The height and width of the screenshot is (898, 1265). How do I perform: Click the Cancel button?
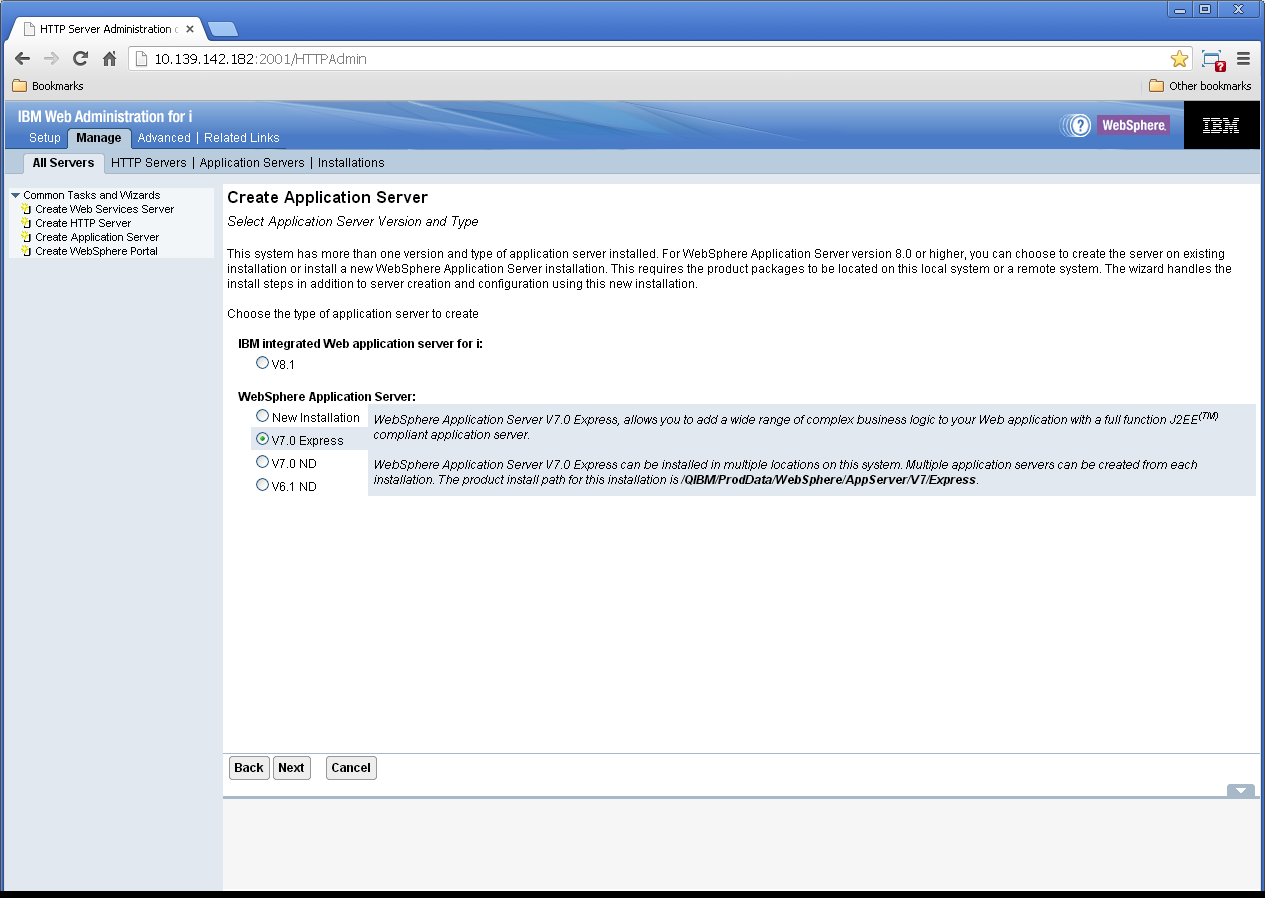coord(351,768)
